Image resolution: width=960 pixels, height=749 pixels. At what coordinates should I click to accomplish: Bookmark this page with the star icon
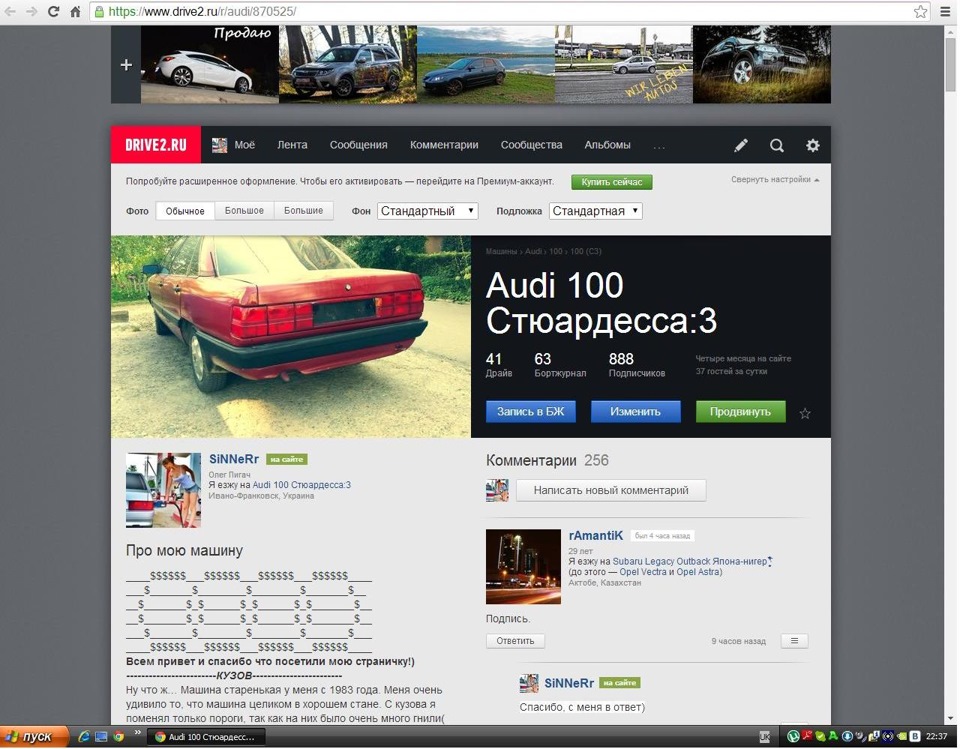pyautogui.click(x=920, y=12)
